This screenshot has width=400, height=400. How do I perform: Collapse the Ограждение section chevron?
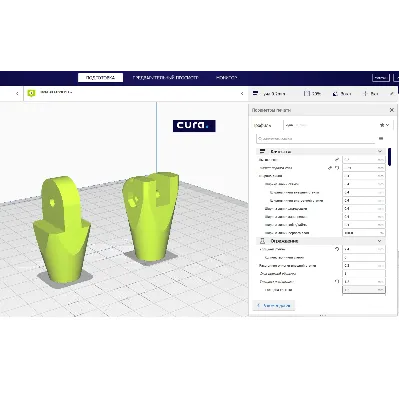380,241
